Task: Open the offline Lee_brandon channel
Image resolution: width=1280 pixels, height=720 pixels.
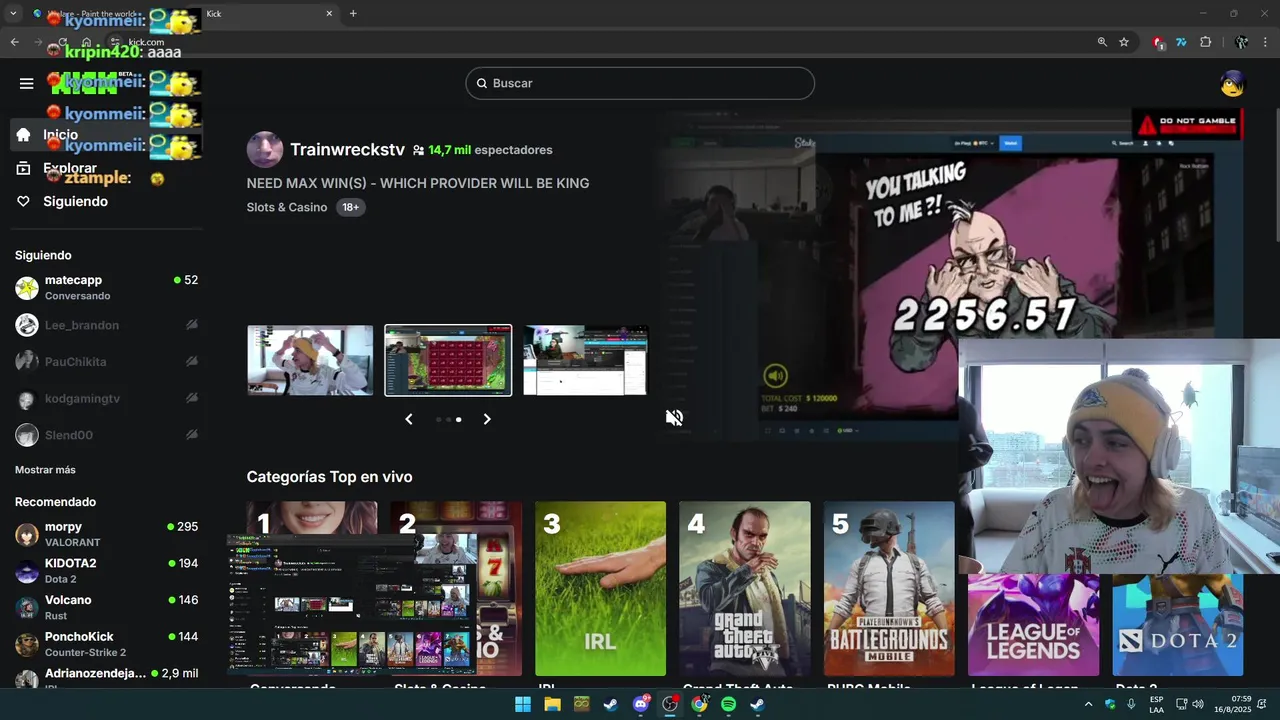Action: [x=105, y=325]
